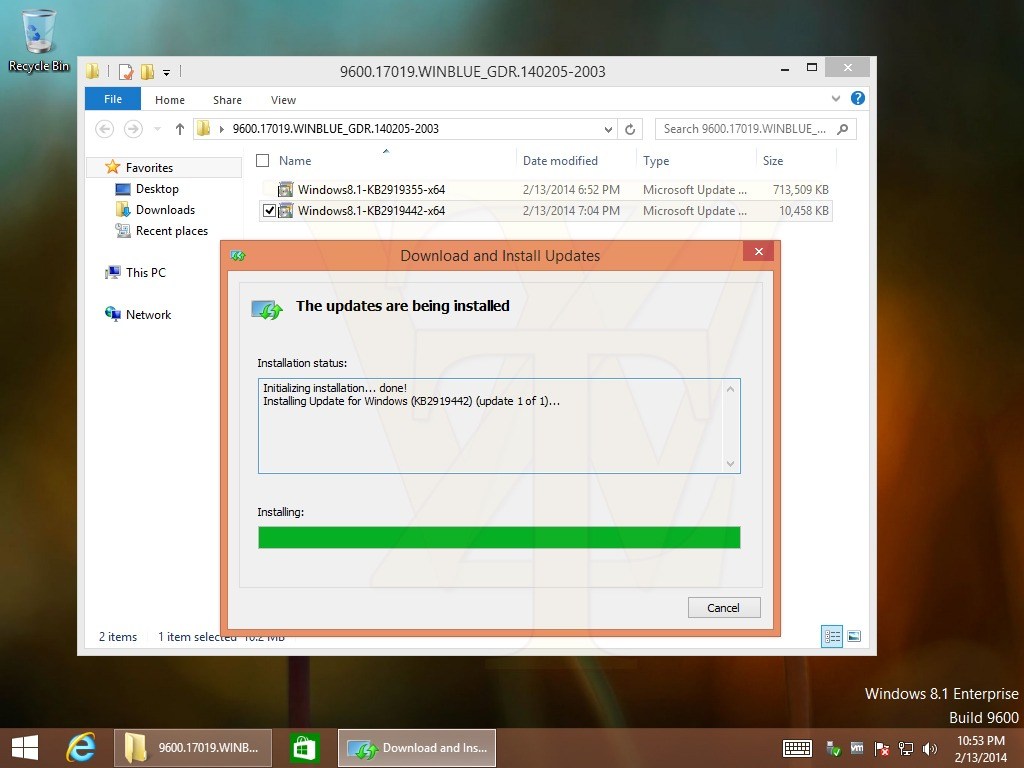
Task: Open the touch keyboard tray icon
Action: pos(797,748)
